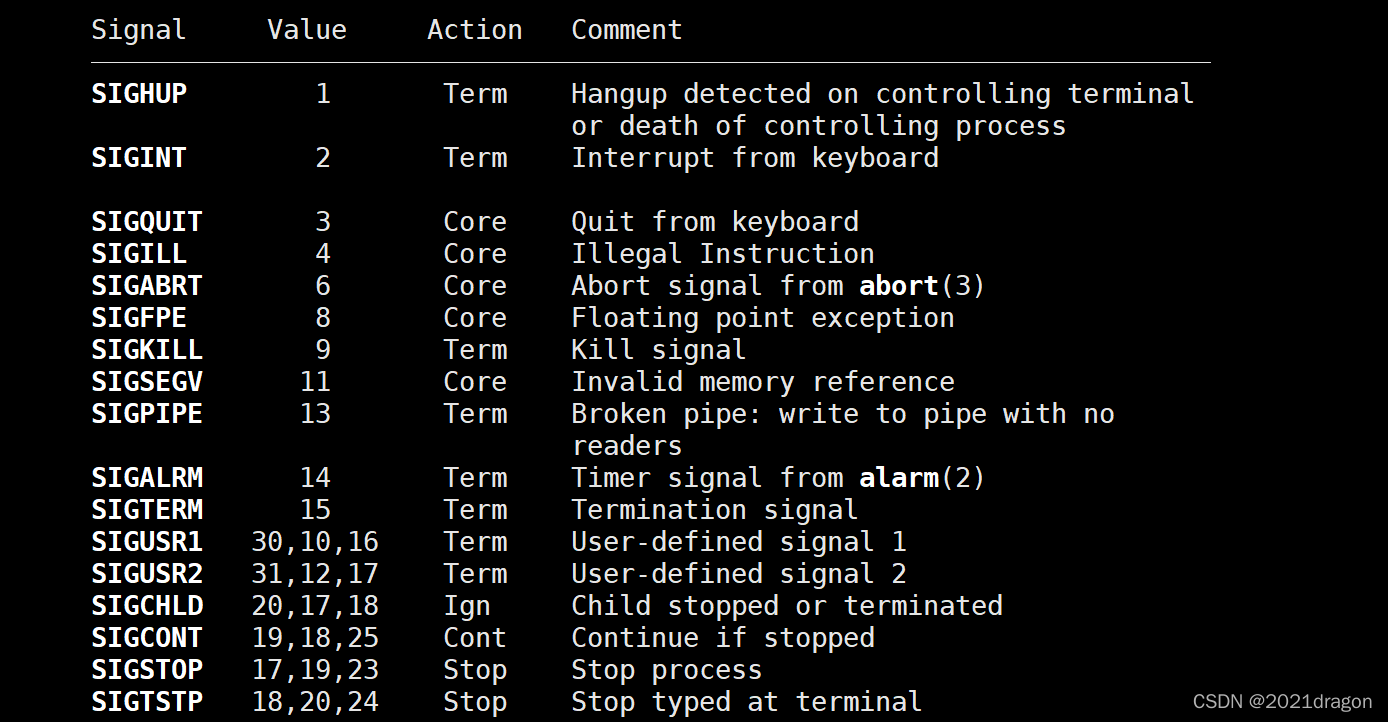Click the Comment column header
The height and width of the screenshot is (722, 1388).
627,30
